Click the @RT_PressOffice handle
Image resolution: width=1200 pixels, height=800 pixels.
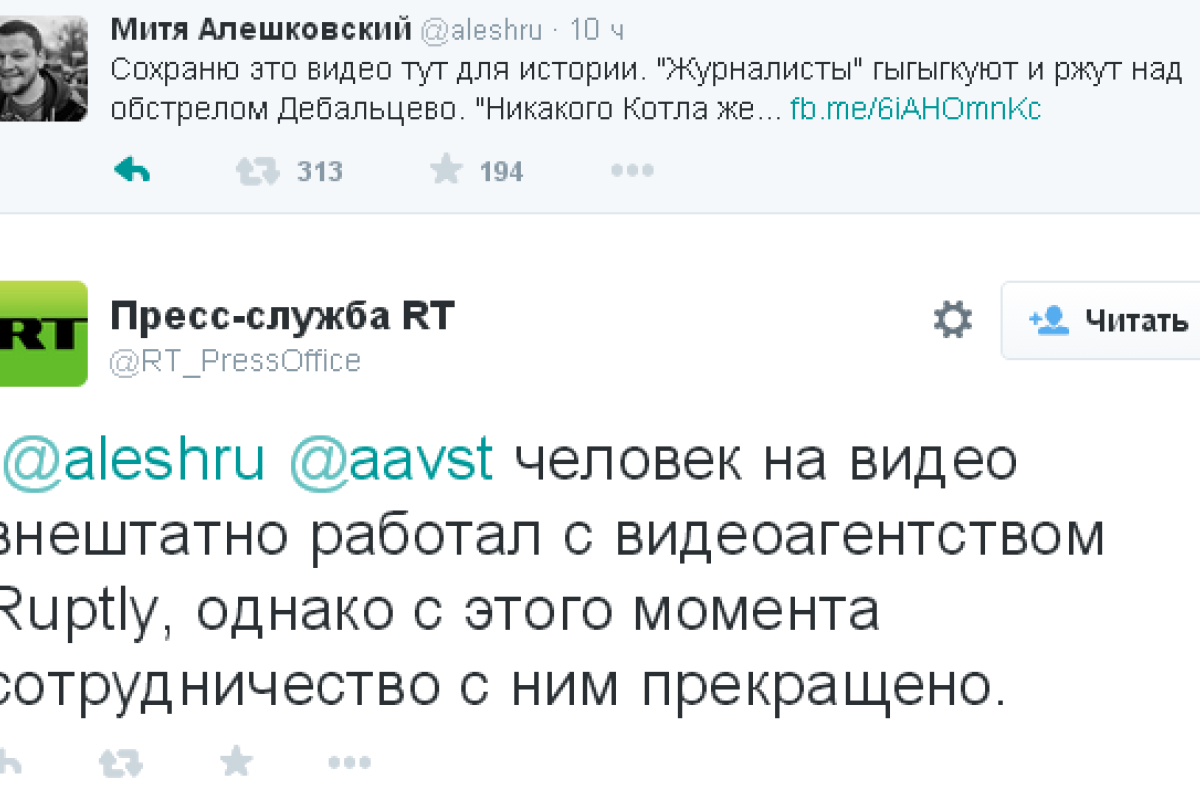234,360
